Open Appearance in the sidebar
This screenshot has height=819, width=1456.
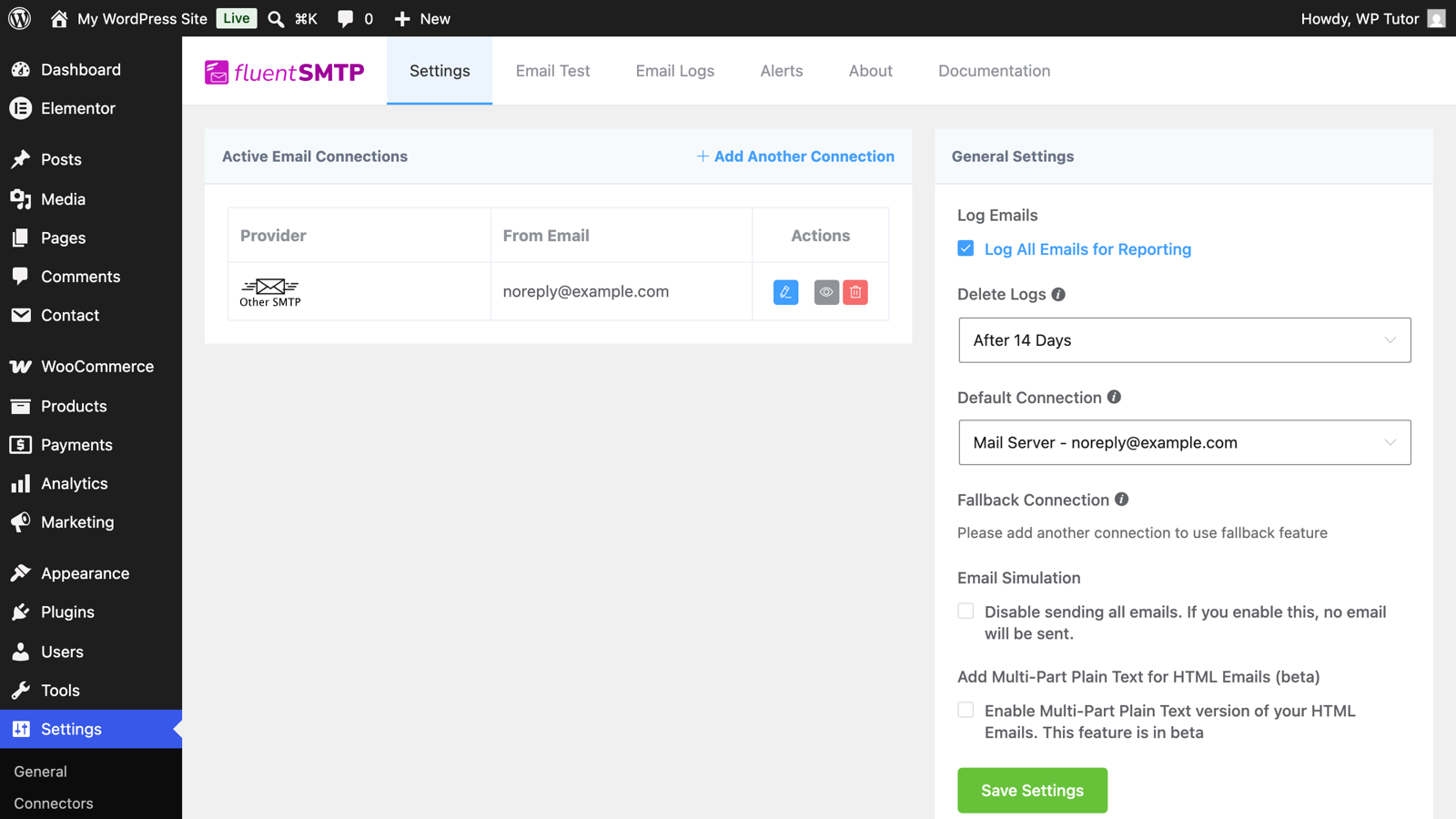tap(91, 573)
